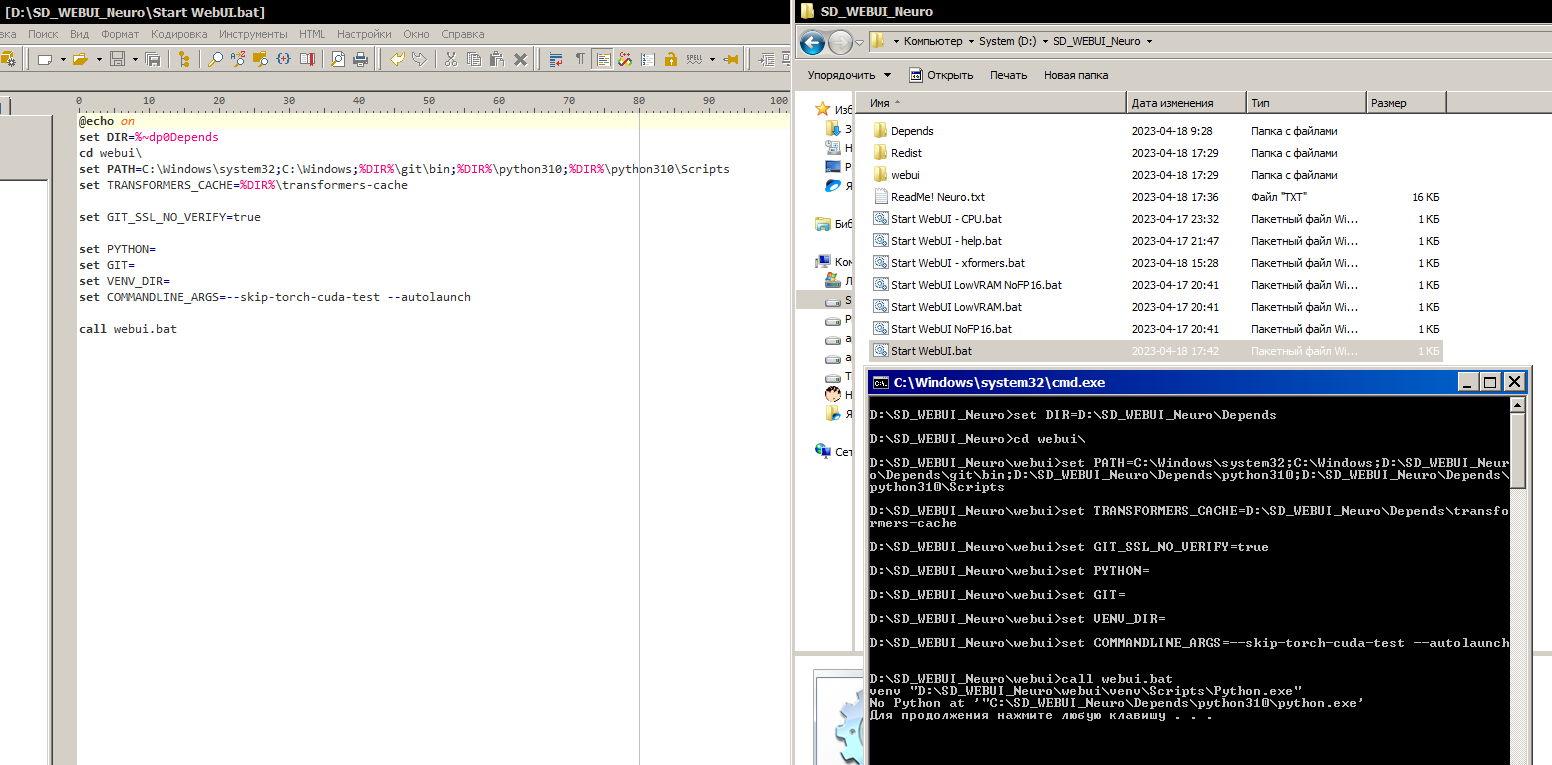This screenshot has height=765, width=1552.
Task: Click the Undo arrow icon
Action: [x=397, y=60]
